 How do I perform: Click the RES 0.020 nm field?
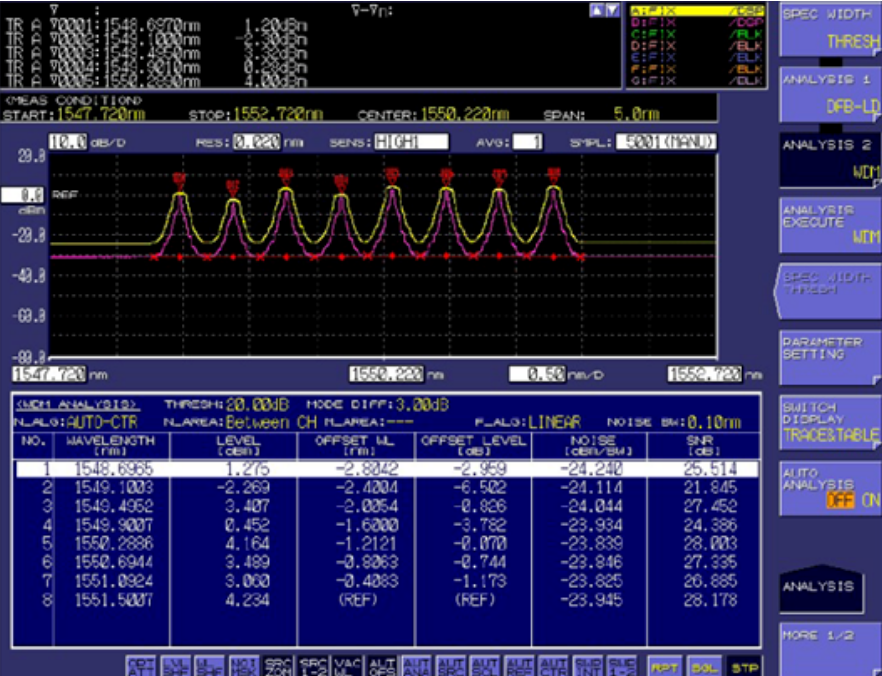(256, 143)
